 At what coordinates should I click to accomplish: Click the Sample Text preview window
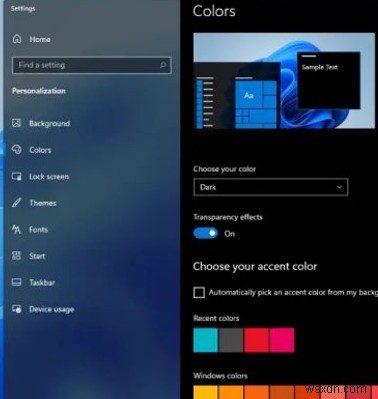[x=328, y=80]
